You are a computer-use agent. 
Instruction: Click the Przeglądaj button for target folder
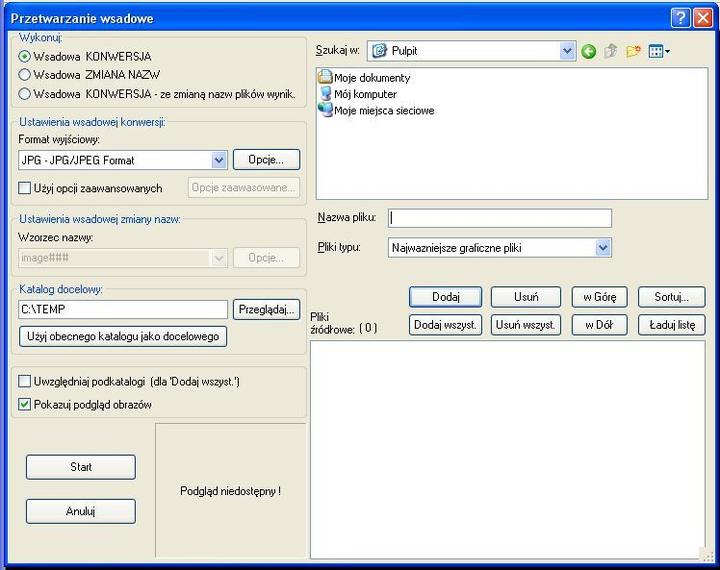point(267,310)
